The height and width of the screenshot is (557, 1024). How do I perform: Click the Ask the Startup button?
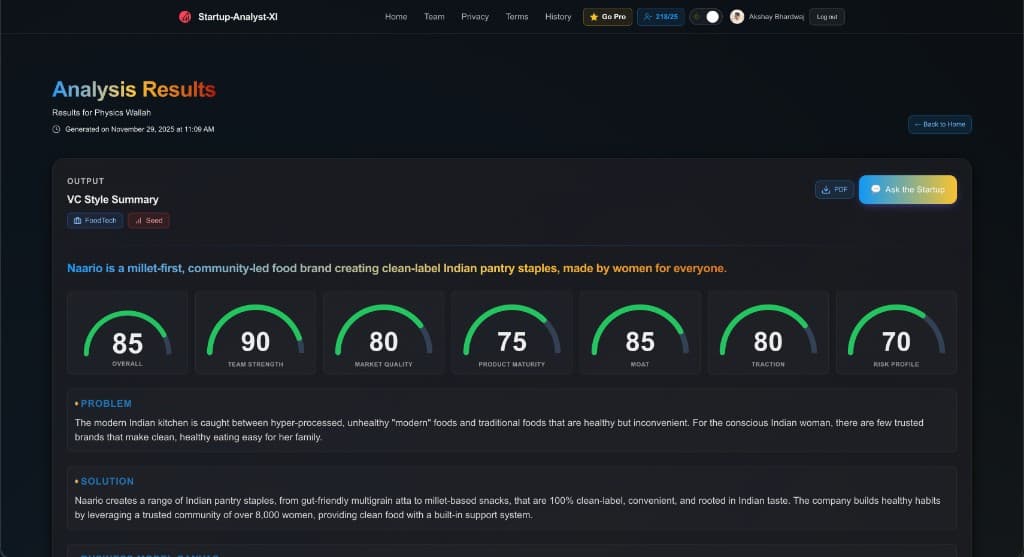point(908,189)
